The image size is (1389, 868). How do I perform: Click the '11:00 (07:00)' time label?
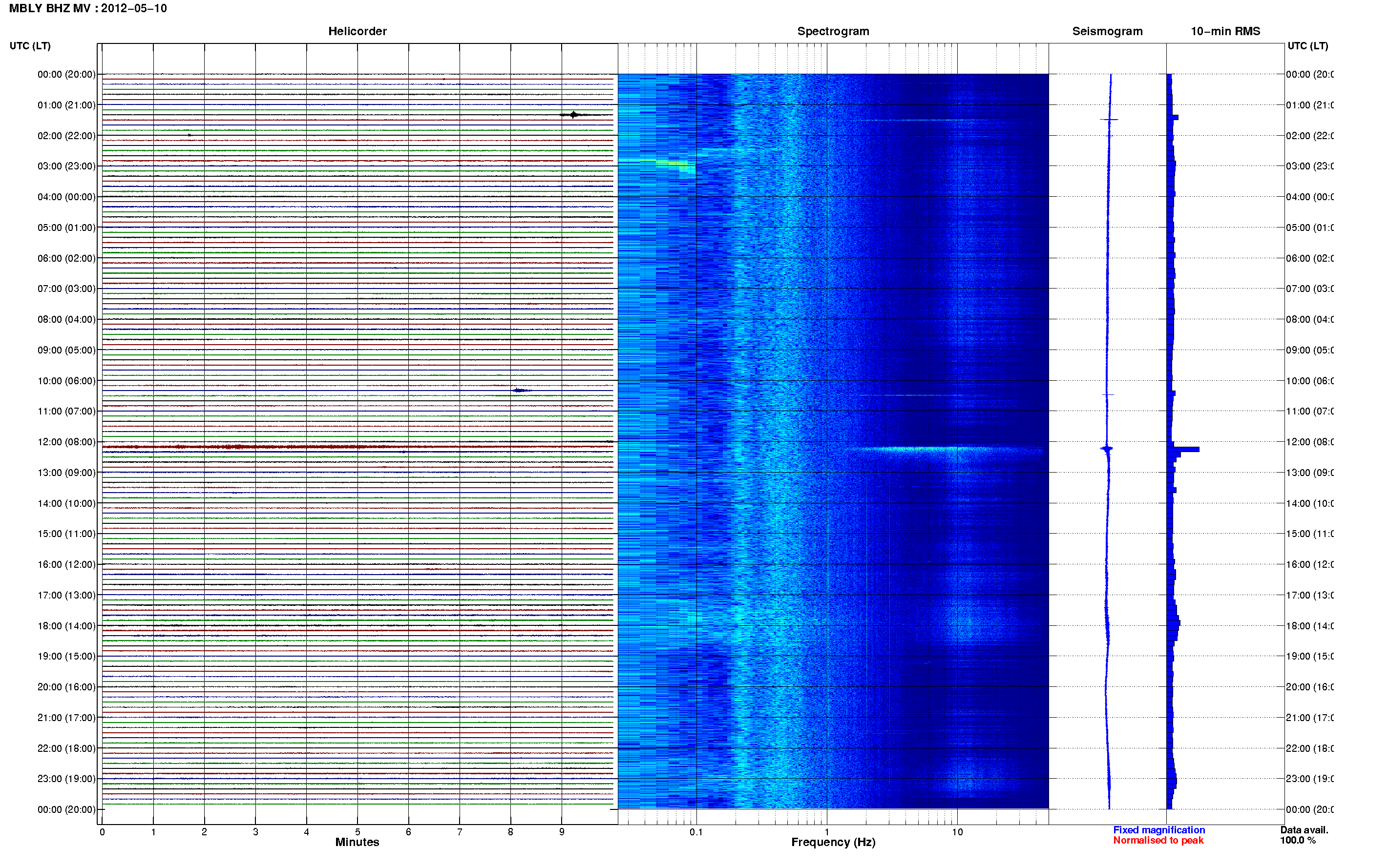66,412
